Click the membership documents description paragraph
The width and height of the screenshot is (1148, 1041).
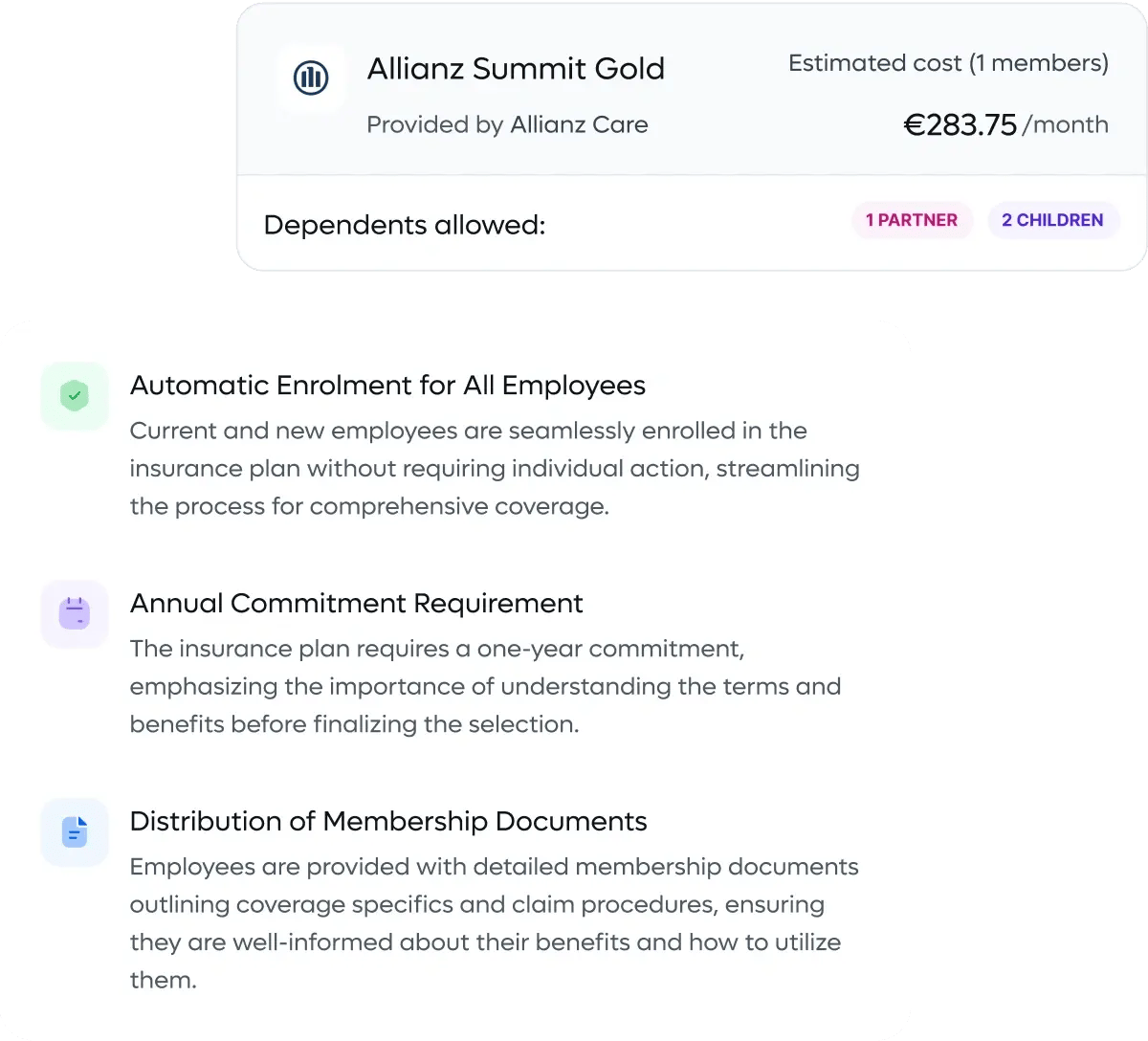494,904
